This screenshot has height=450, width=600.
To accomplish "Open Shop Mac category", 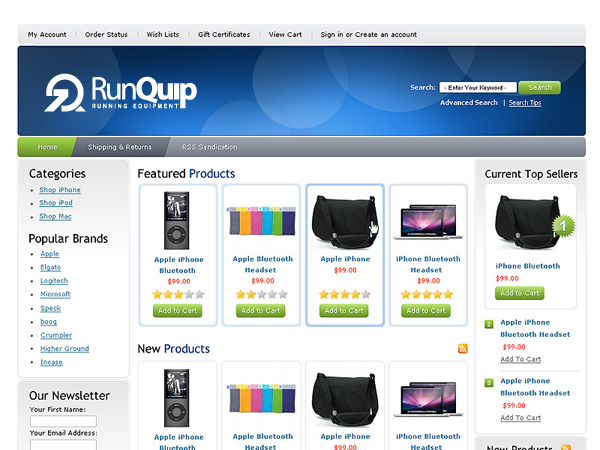I will (x=55, y=216).
